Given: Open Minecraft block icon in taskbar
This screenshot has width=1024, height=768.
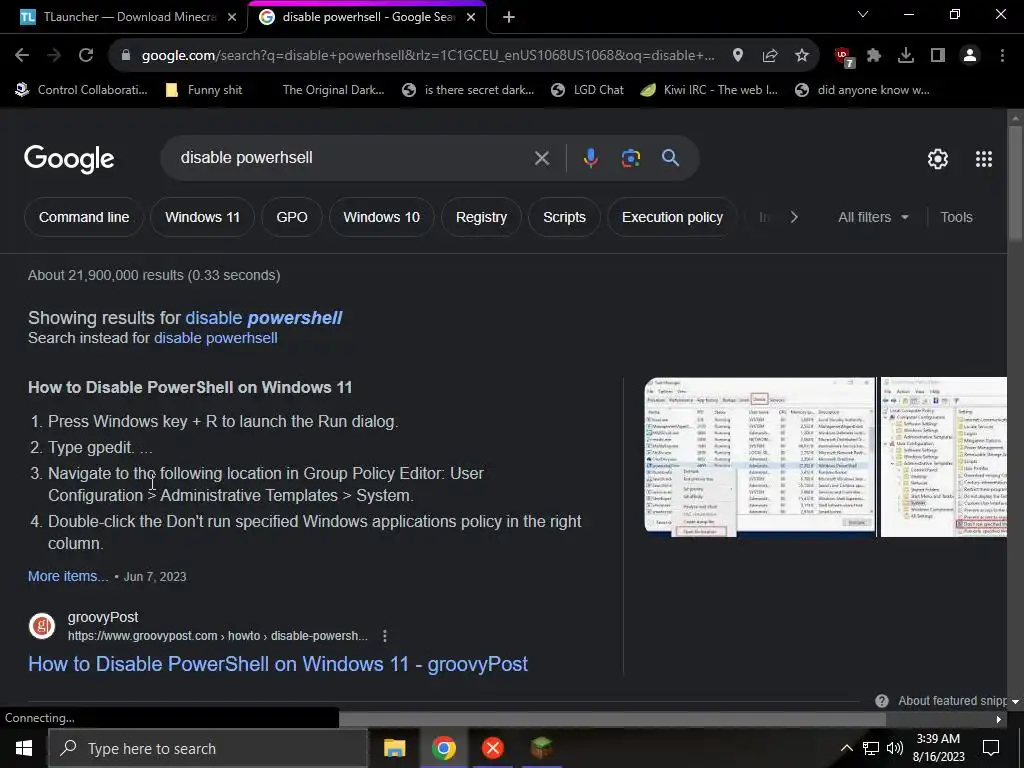Looking at the screenshot, I should click(541, 748).
